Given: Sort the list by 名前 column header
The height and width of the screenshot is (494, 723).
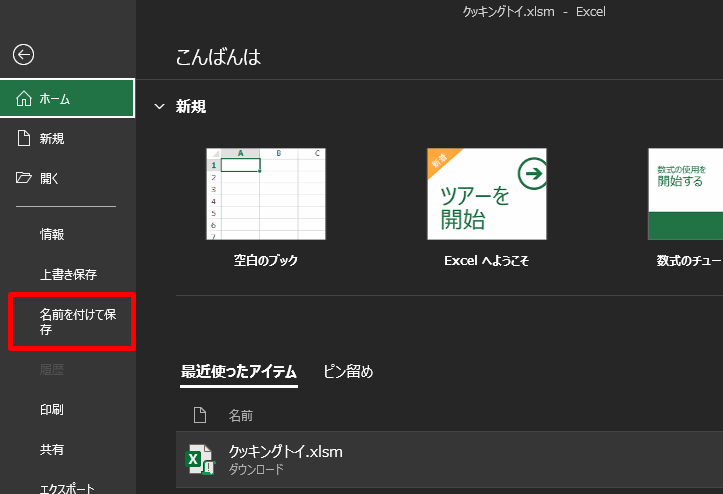Looking at the screenshot, I should (x=241, y=414).
